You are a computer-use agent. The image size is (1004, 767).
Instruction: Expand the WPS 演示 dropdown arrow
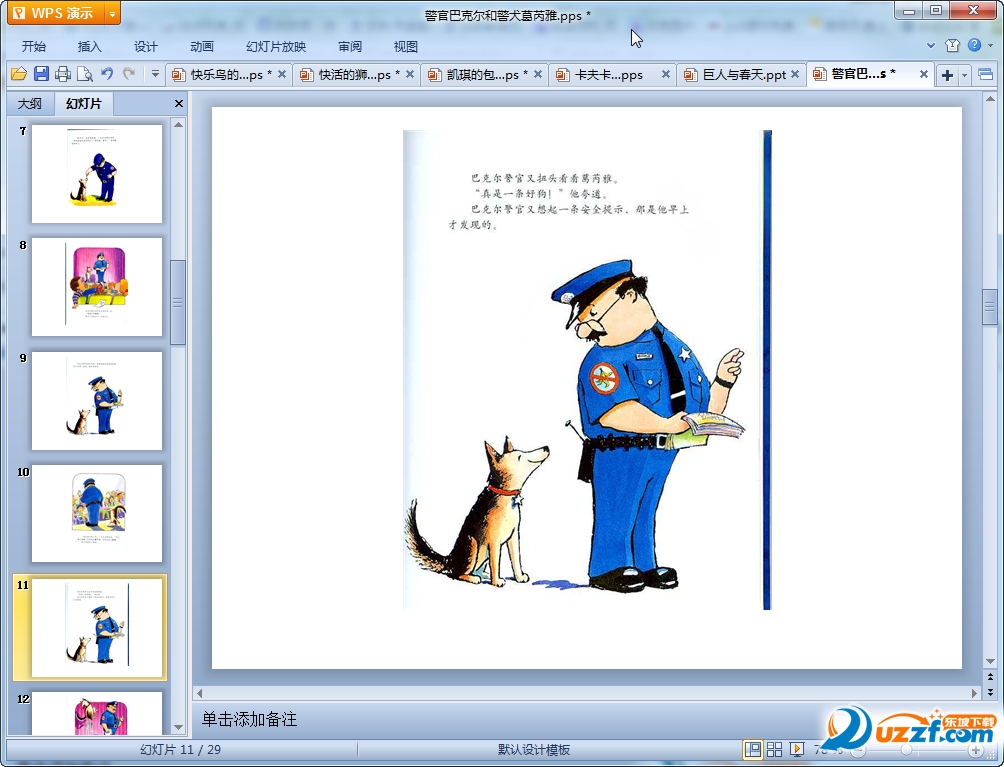pyautogui.click(x=112, y=13)
